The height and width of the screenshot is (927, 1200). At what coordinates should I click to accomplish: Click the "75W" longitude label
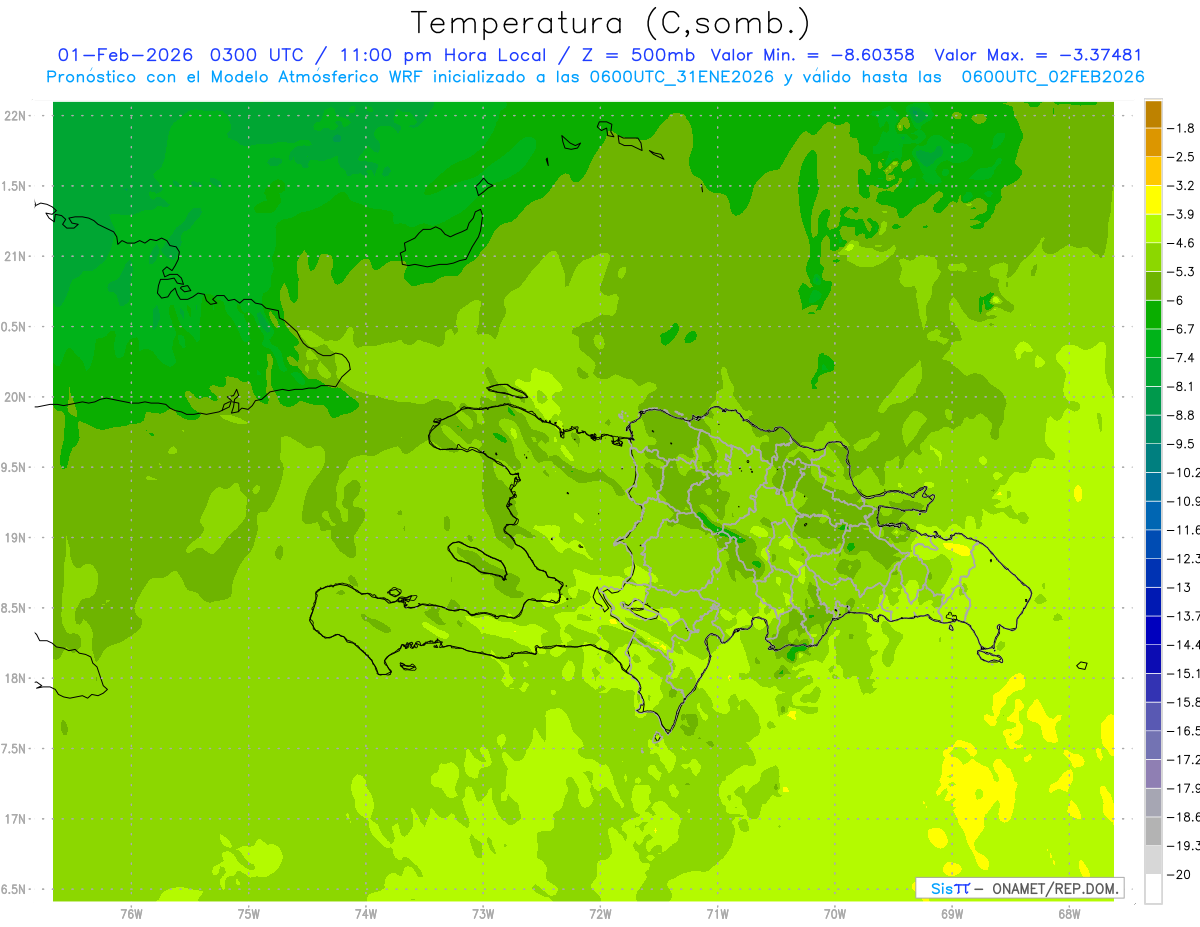coord(249,913)
